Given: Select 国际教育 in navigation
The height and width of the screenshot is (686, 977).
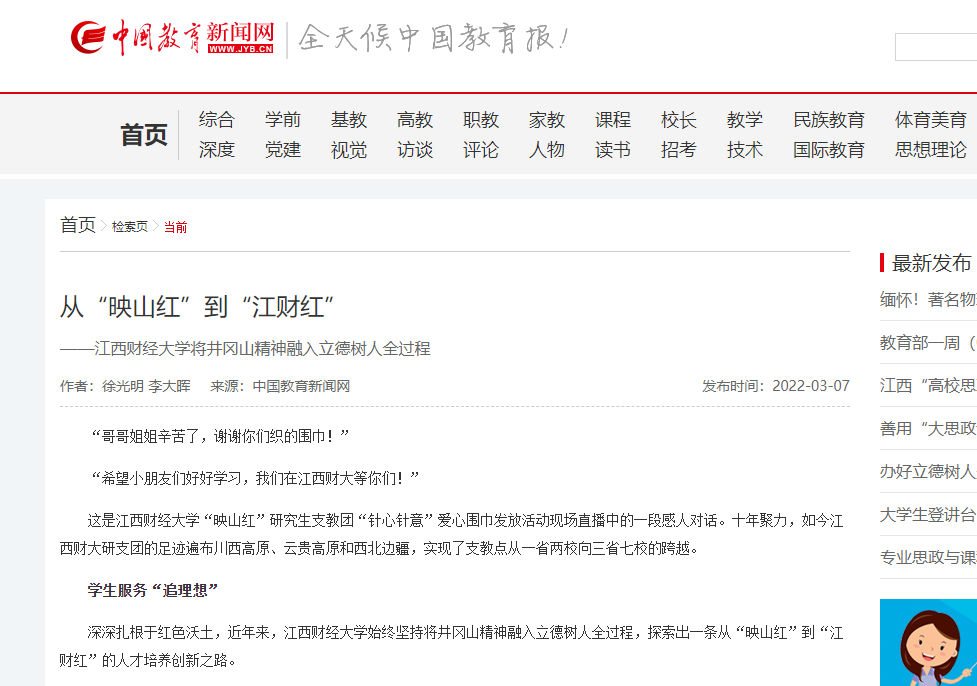Looking at the screenshot, I should click(828, 150).
